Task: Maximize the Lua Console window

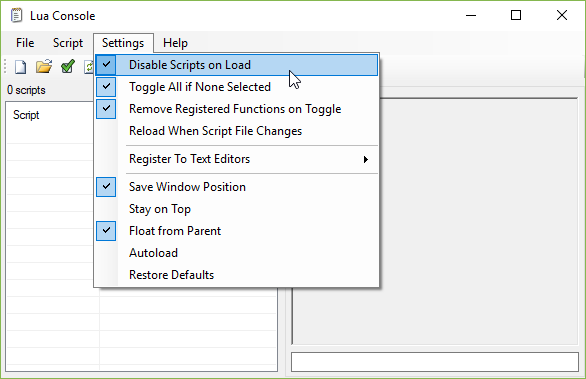Action: click(x=516, y=15)
